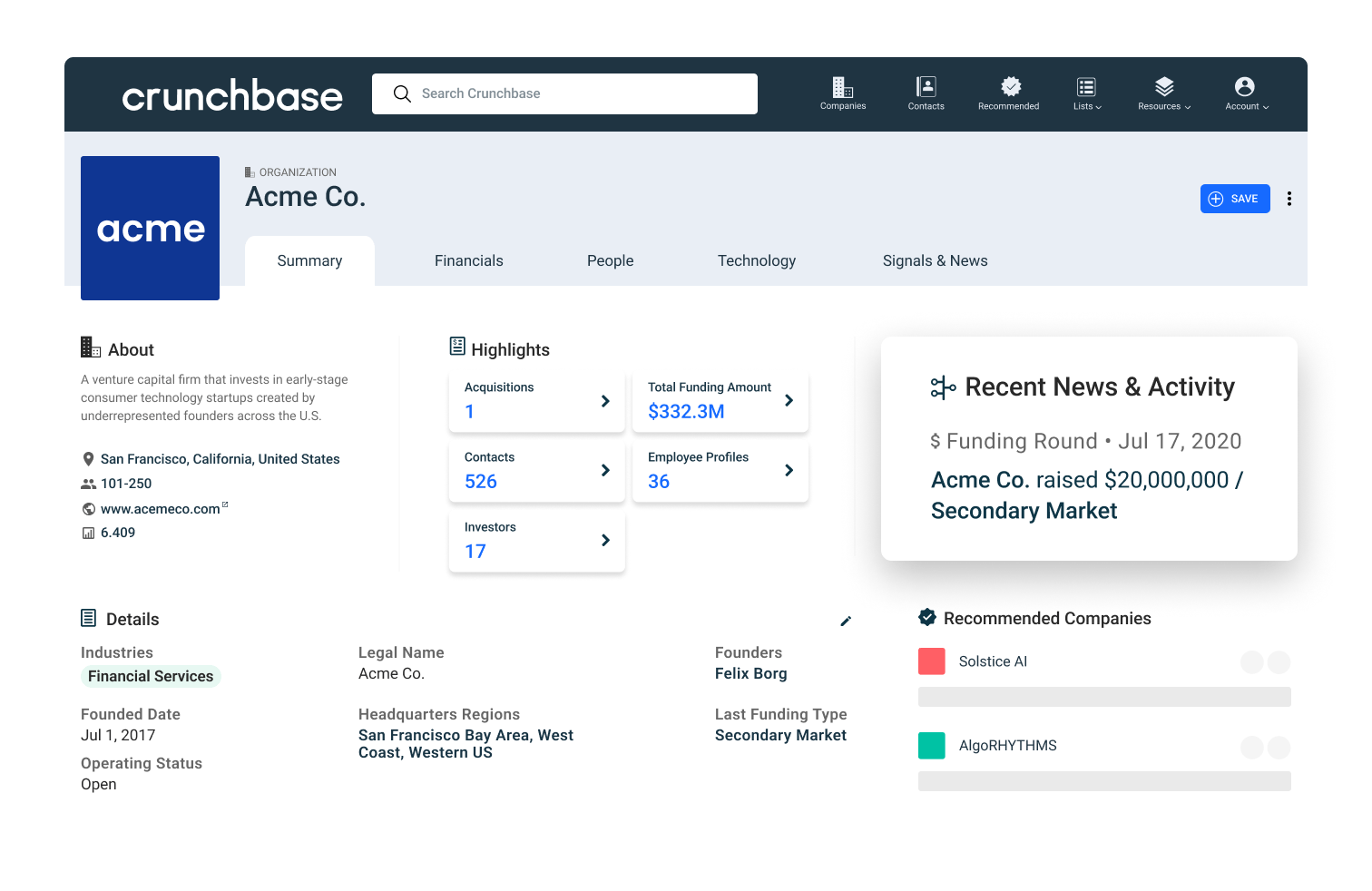Switch to the Financials tab
This screenshot has height=891, width=1372.
468,260
